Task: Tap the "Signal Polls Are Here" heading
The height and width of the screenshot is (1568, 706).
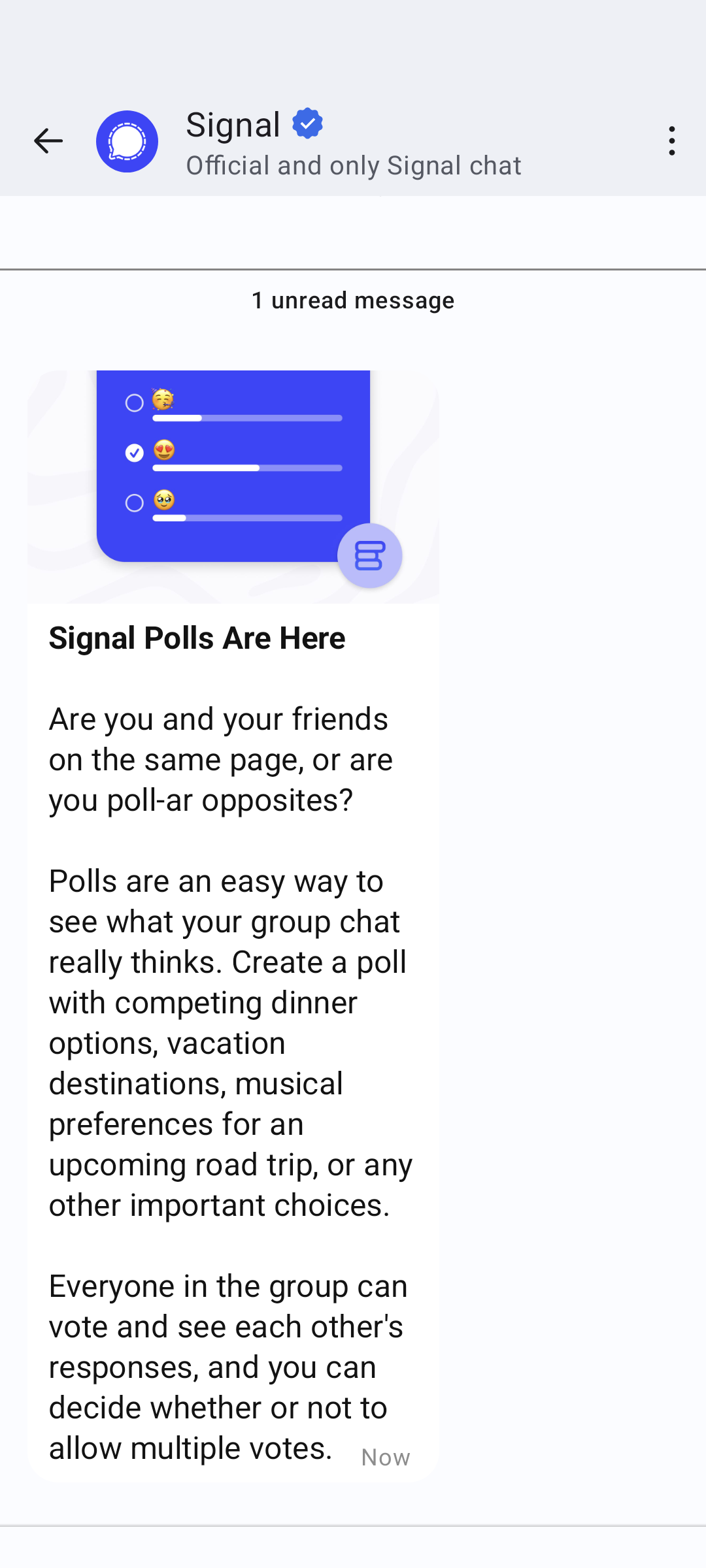Action: pyautogui.click(x=197, y=638)
